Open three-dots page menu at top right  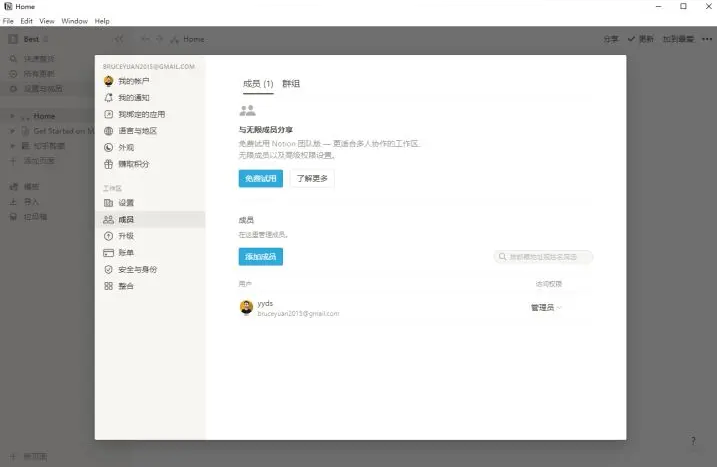pyautogui.click(x=707, y=39)
